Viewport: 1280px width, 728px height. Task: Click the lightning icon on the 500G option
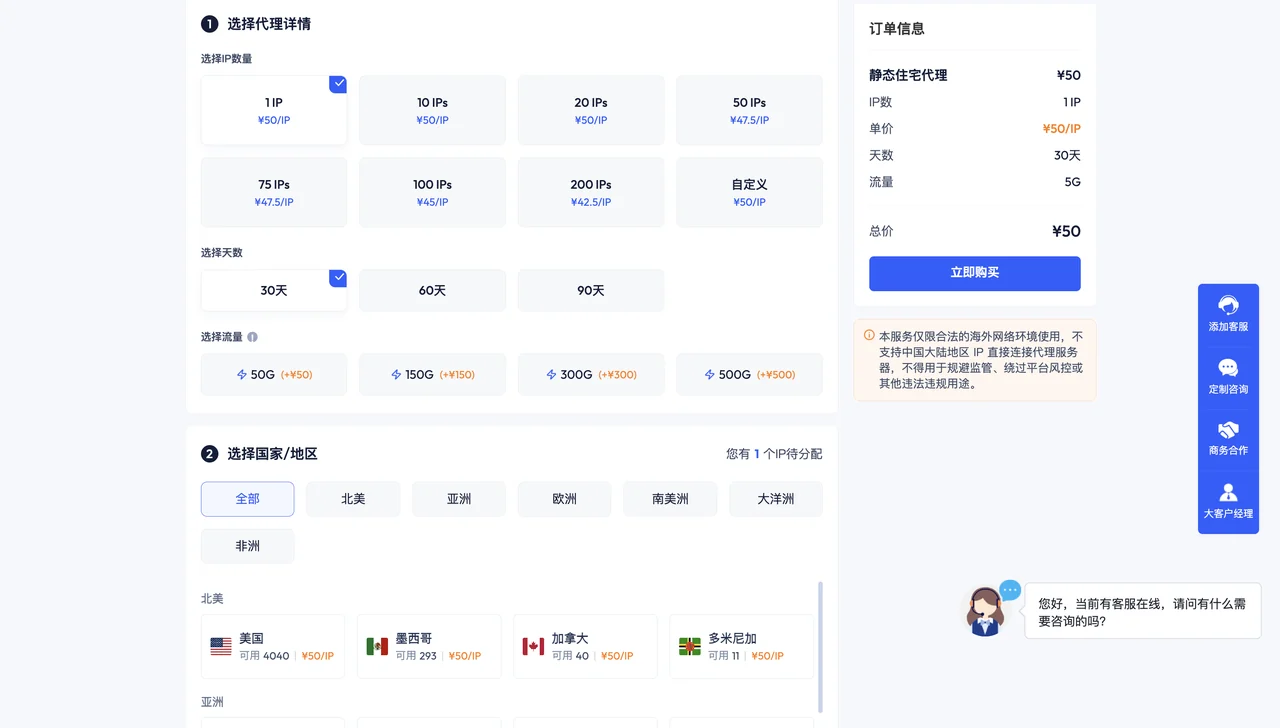709,375
